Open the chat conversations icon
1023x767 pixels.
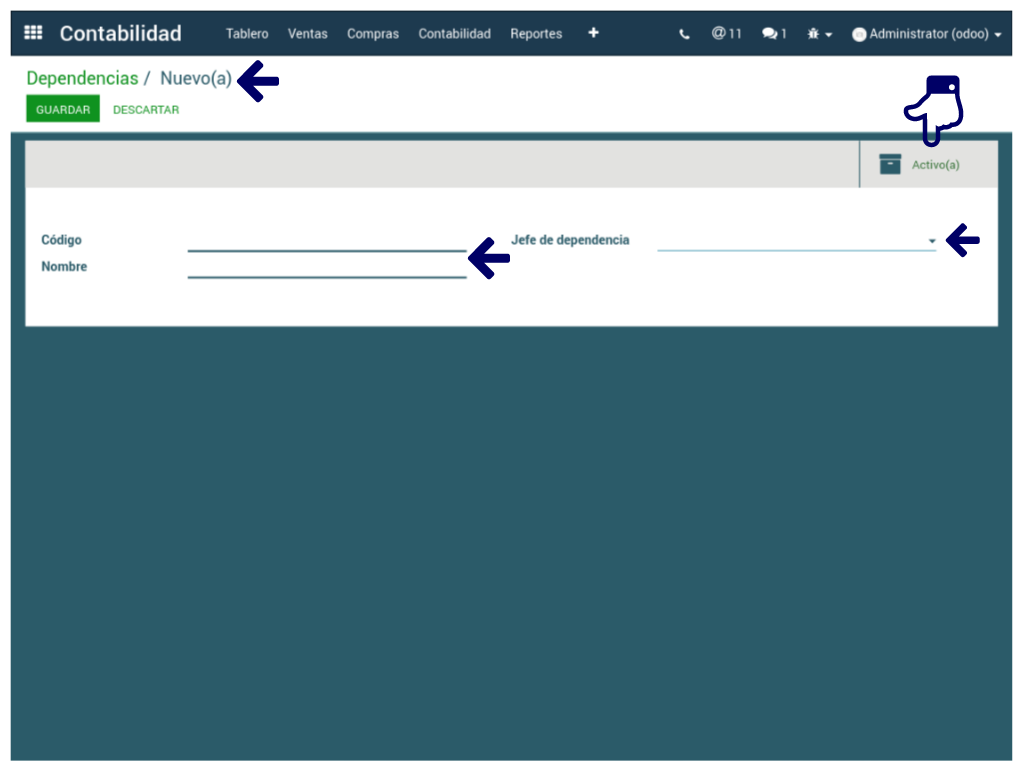[773, 34]
